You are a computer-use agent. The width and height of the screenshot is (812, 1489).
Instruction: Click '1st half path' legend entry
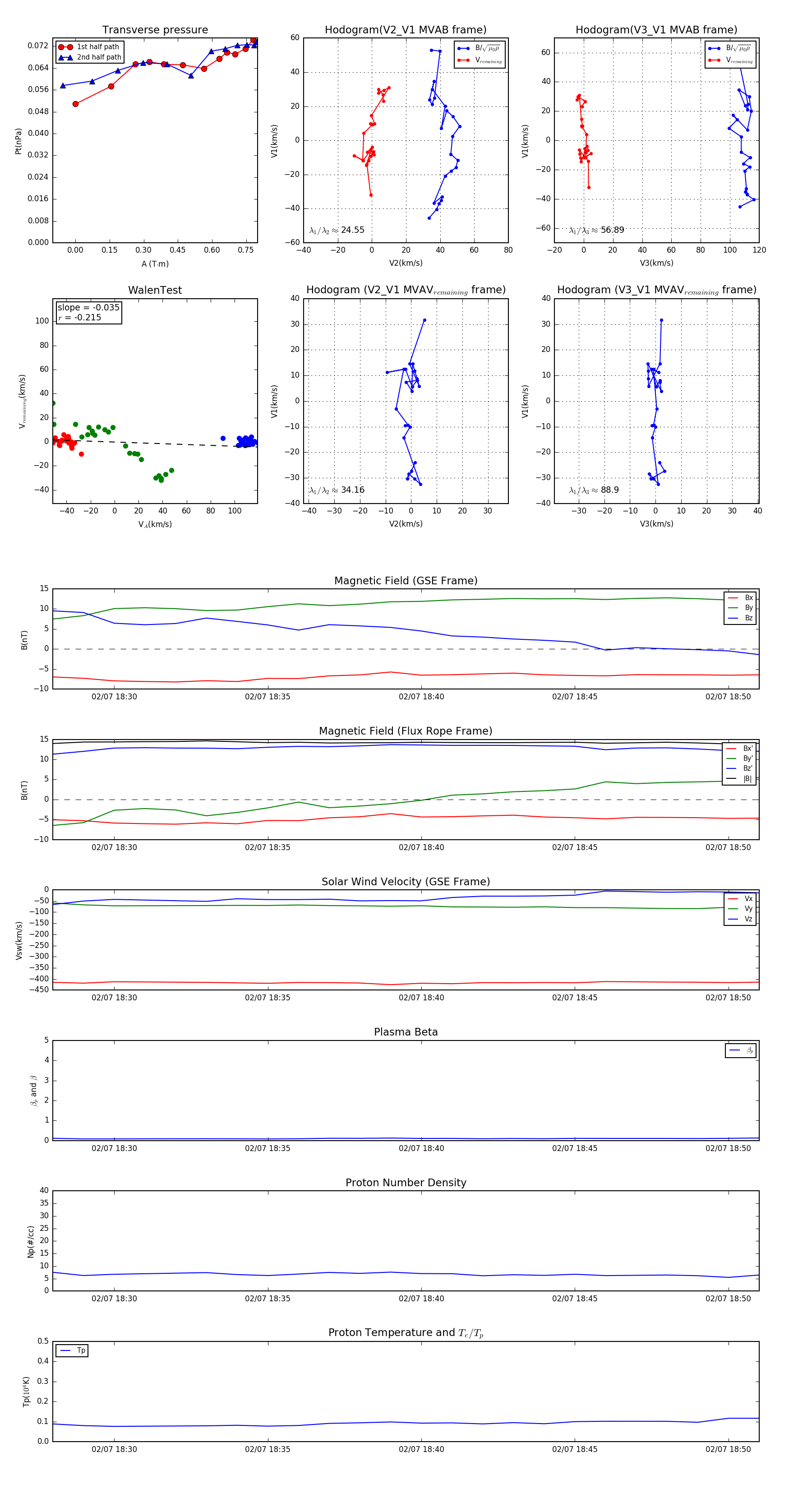coord(90,47)
